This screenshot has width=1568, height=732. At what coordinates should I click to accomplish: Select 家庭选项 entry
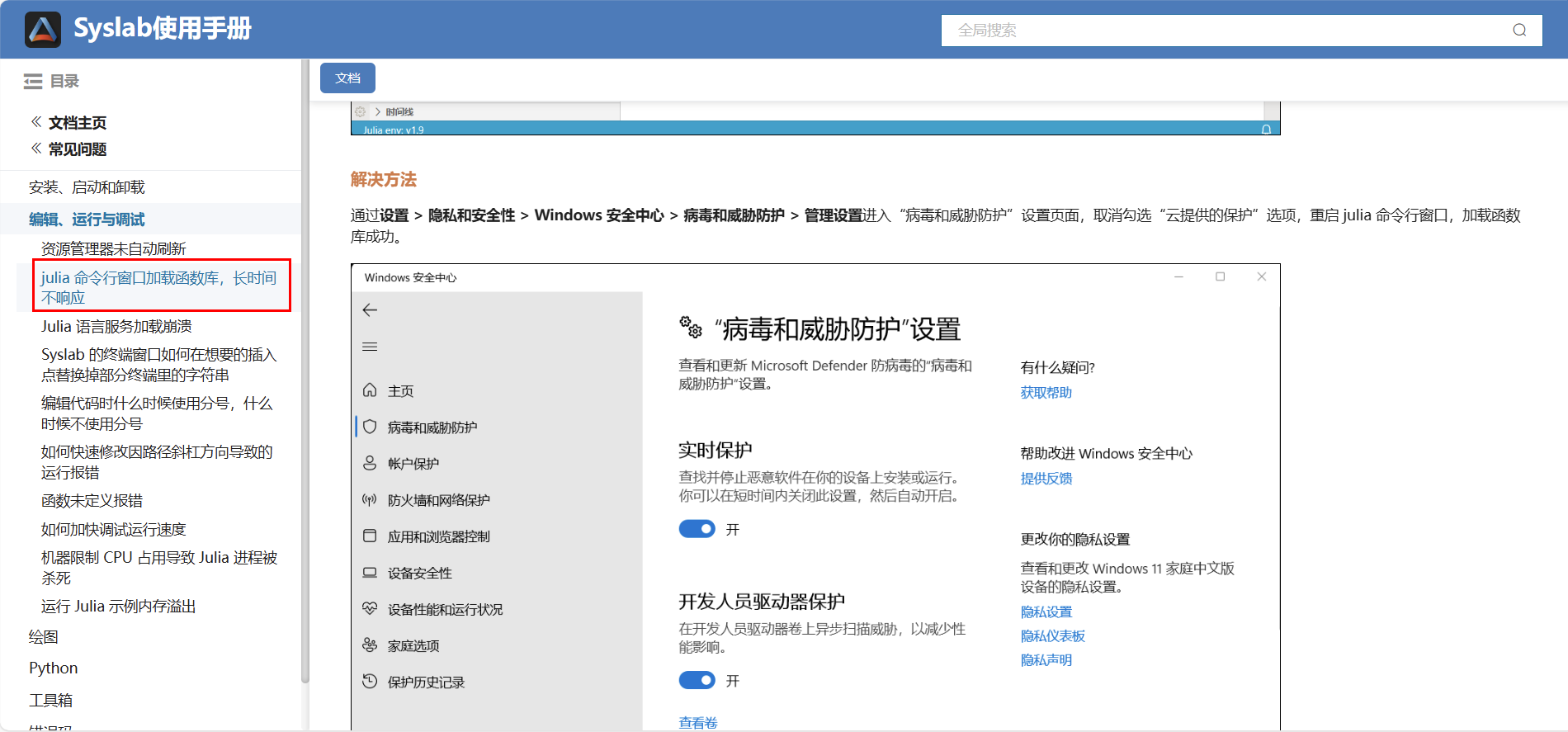point(413,646)
